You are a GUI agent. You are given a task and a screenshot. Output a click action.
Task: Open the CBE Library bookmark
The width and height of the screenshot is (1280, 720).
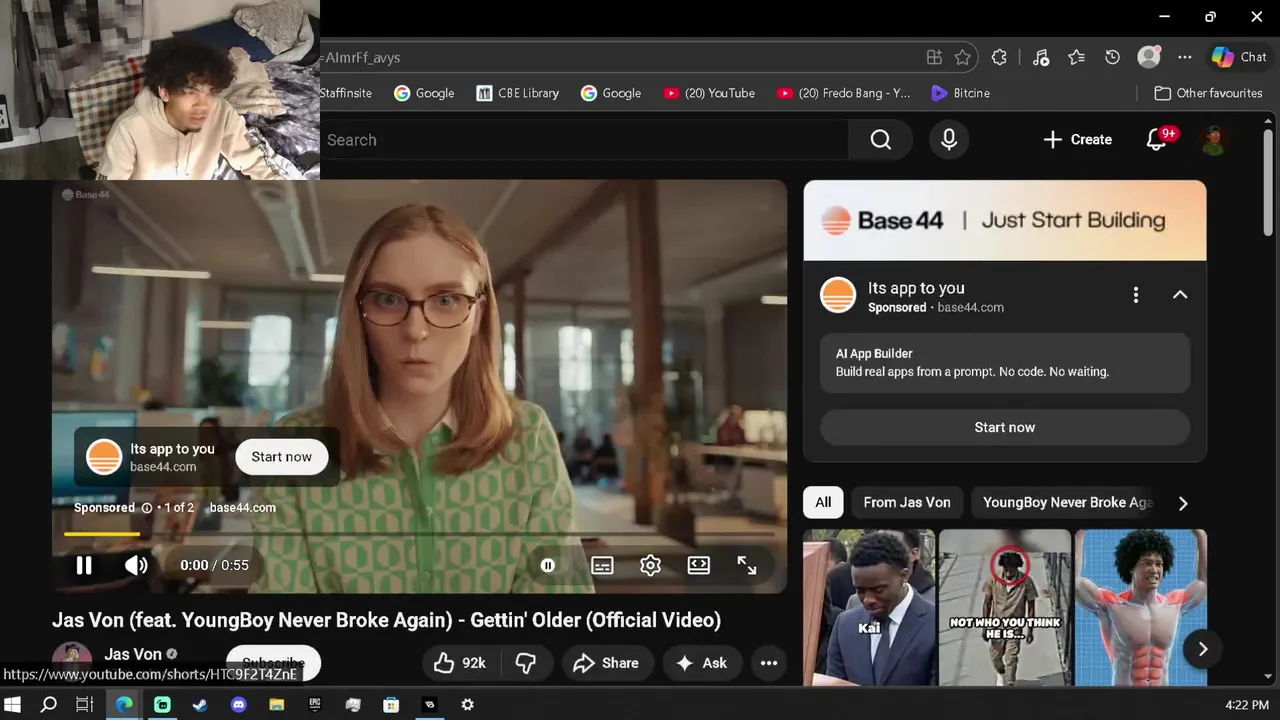(517, 93)
